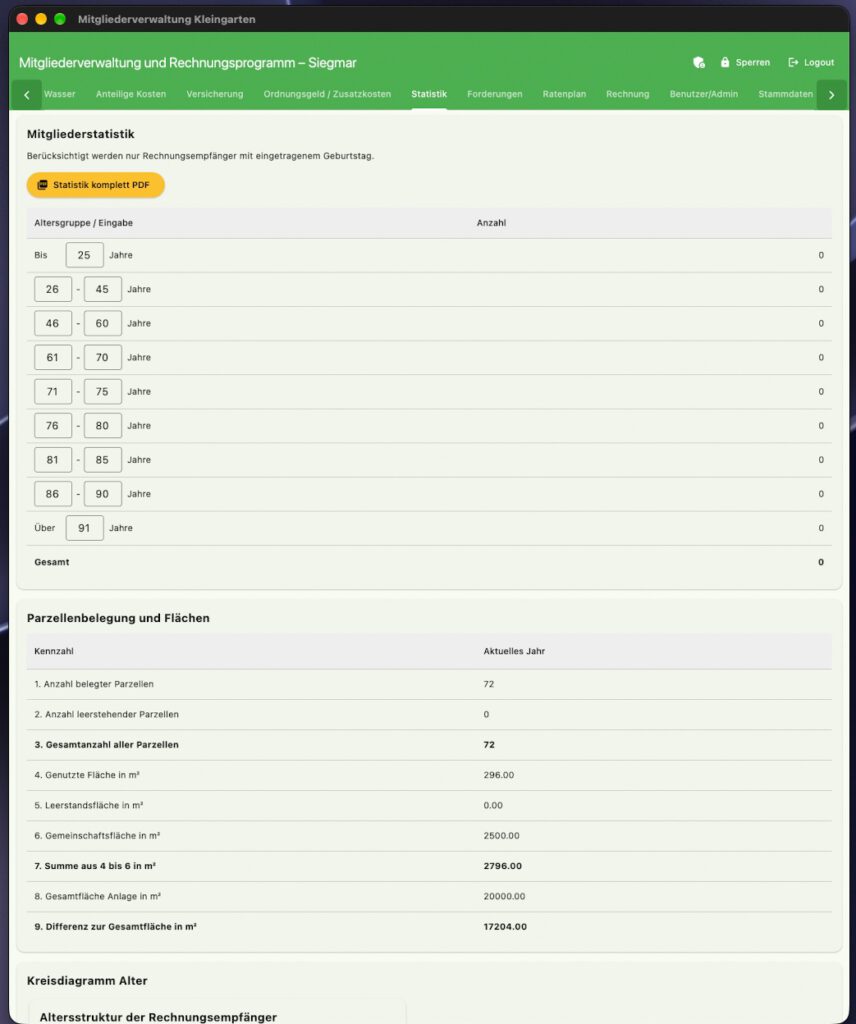The width and height of the screenshot is (856, 1024).
Task: Click the Über age field showing 91
Action: click(x=84, y=528)
